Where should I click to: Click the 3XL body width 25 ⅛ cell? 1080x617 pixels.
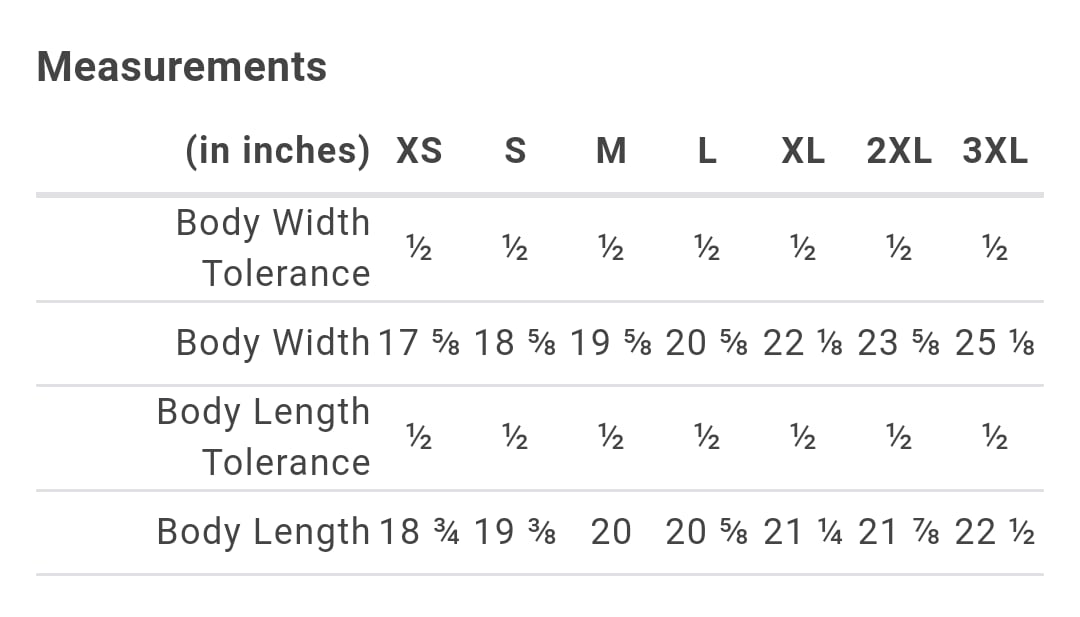tap(995, 343)
